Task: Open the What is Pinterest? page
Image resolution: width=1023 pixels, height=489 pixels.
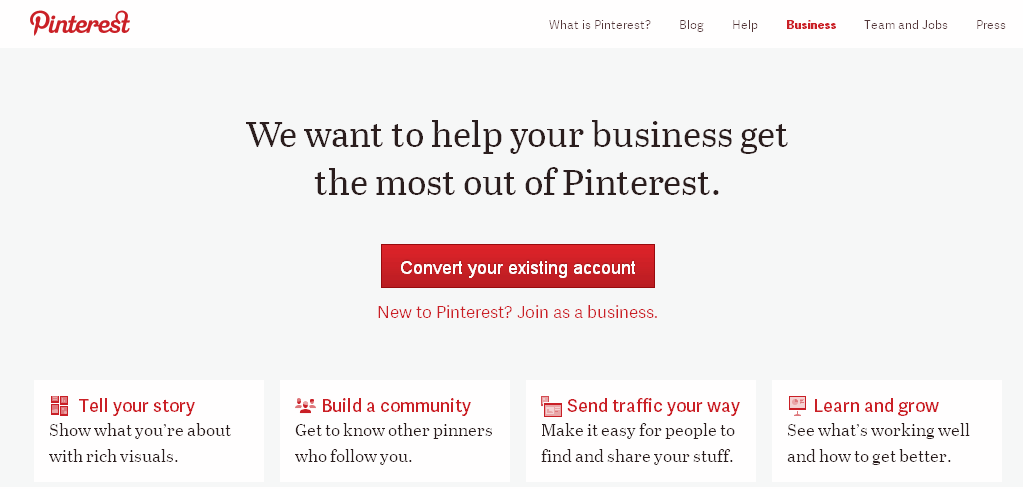Action: point(599,25)
